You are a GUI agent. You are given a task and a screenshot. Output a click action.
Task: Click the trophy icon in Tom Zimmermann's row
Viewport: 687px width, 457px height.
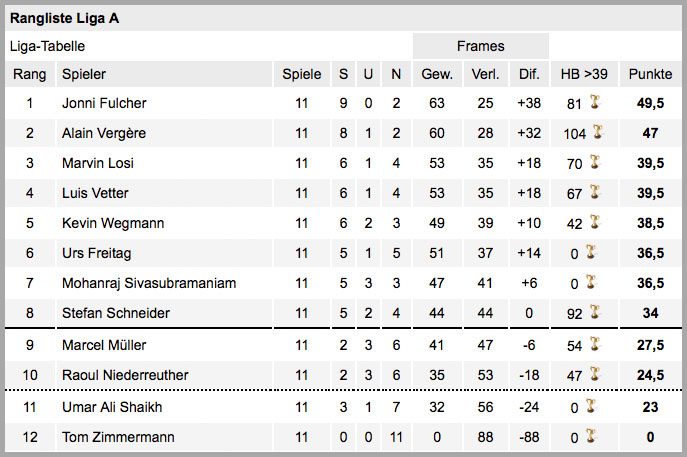pos(591,436)
